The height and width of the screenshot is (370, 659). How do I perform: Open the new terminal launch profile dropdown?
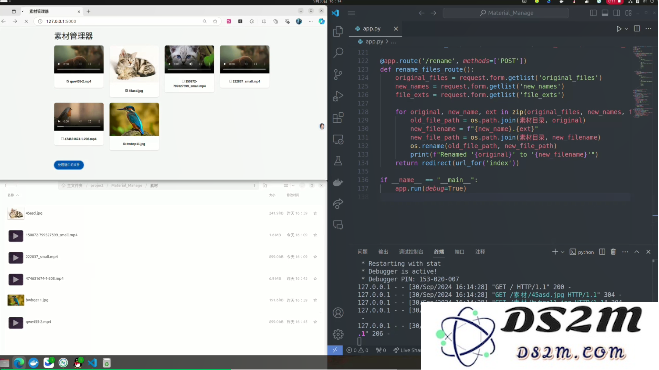[x=562, y=252]
